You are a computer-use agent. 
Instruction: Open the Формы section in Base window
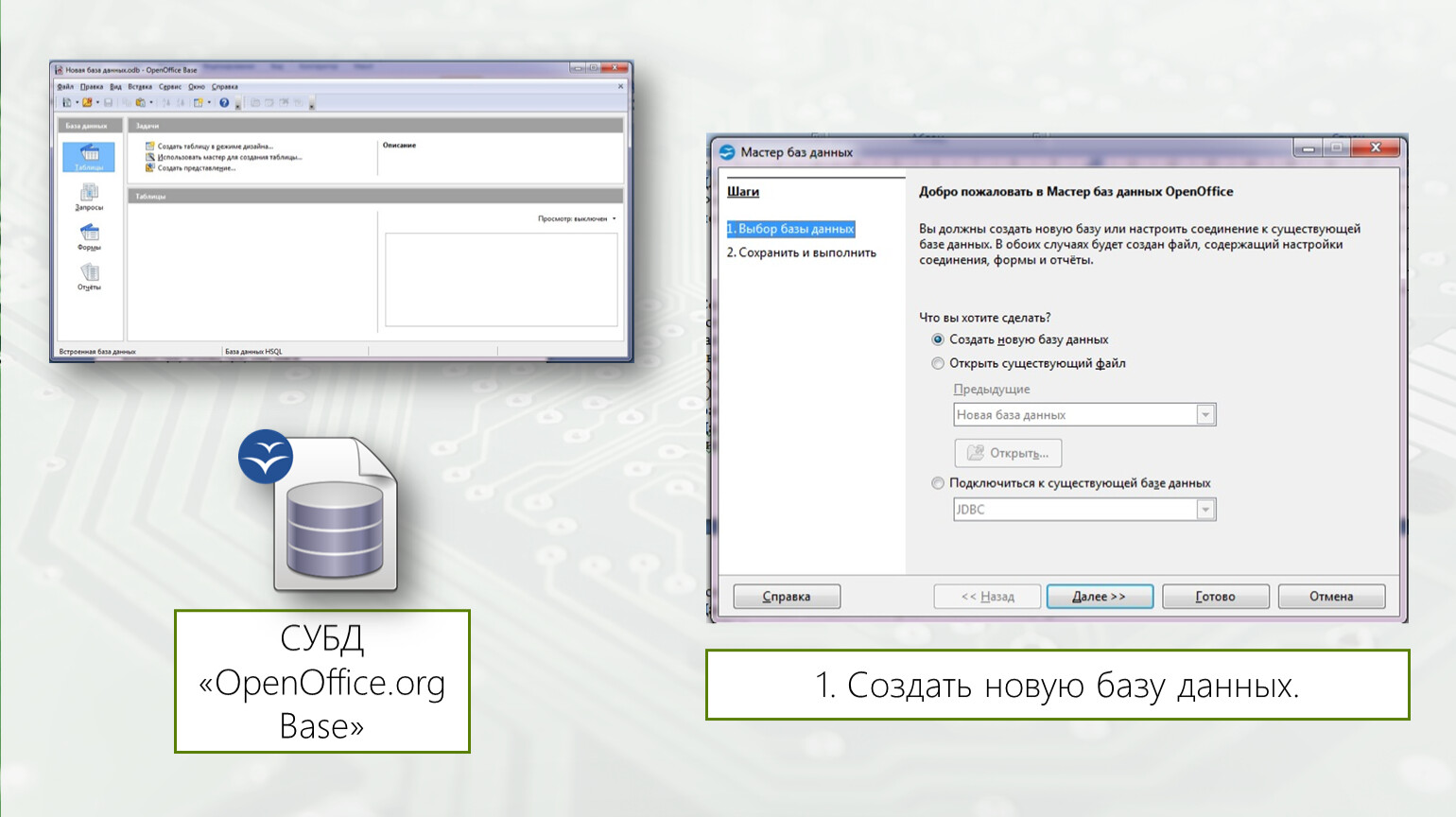89,236
